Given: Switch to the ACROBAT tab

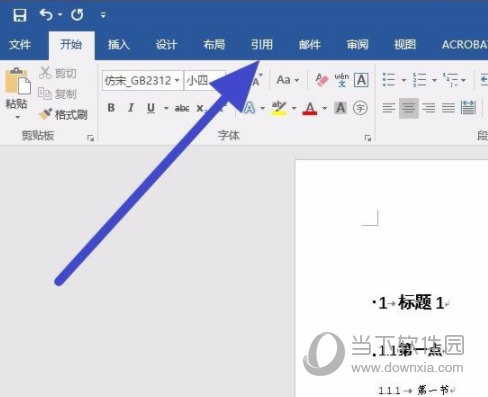Looking at the screenshot, I should coord(465,44).
